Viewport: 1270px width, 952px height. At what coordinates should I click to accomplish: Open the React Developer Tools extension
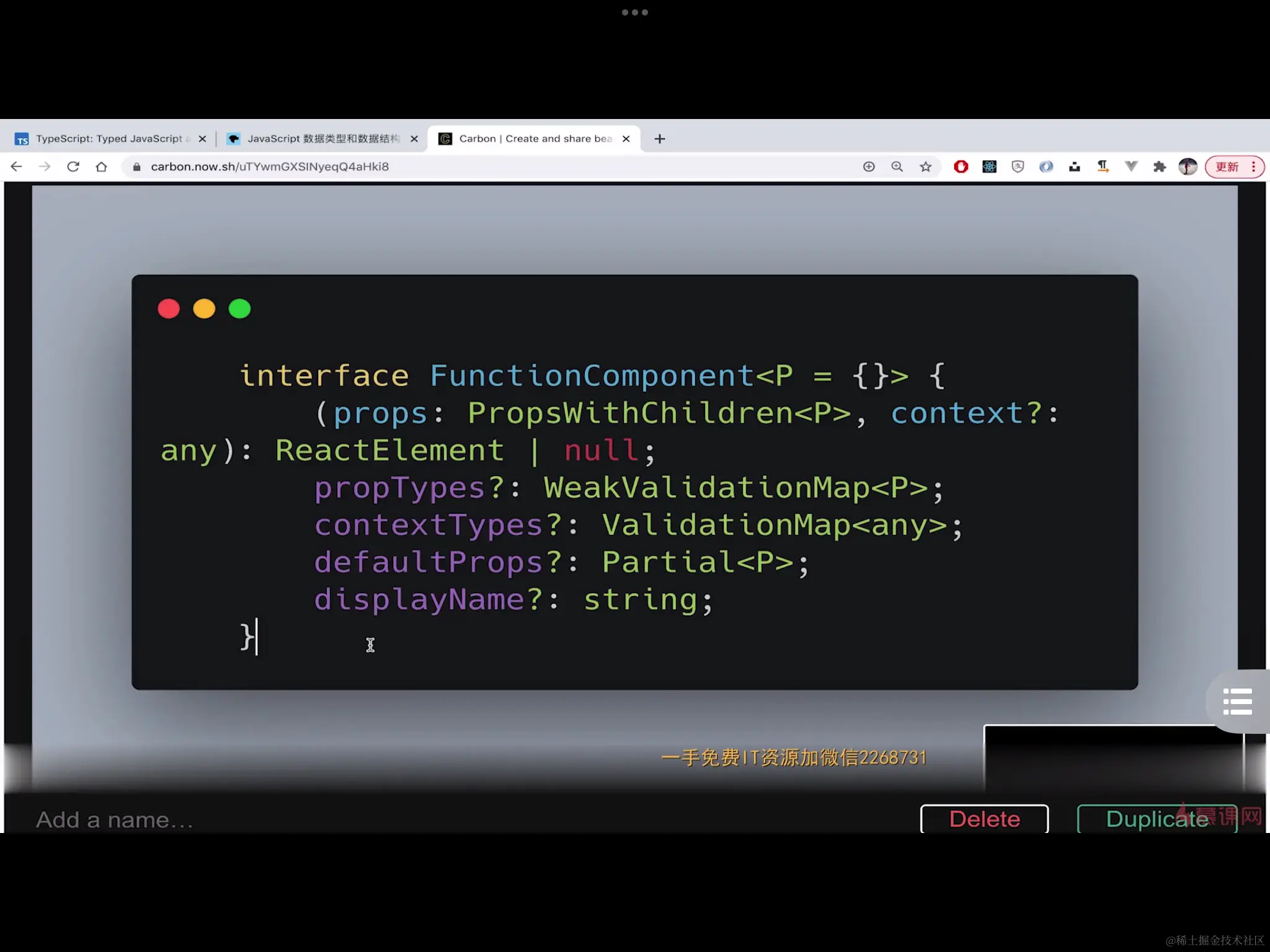(x=989, y=166)
